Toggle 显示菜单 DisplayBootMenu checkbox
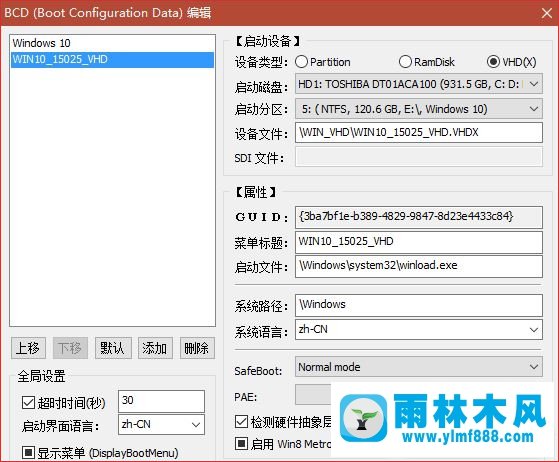 tap(28, 453)
